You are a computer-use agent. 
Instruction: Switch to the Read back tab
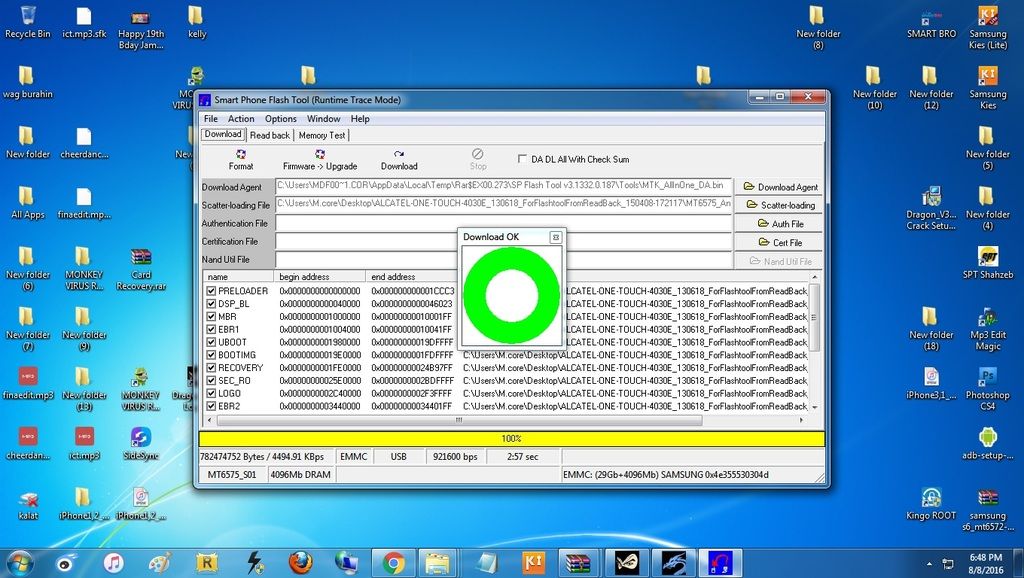point(269,135)
